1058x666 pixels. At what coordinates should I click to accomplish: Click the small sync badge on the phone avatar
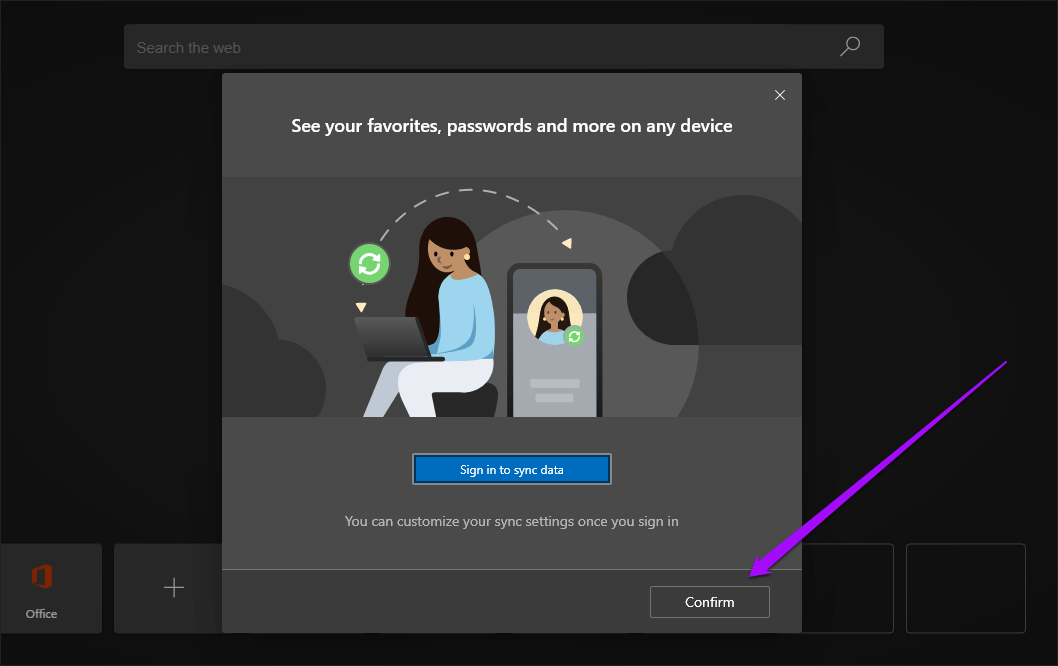[x=574, y=337]
